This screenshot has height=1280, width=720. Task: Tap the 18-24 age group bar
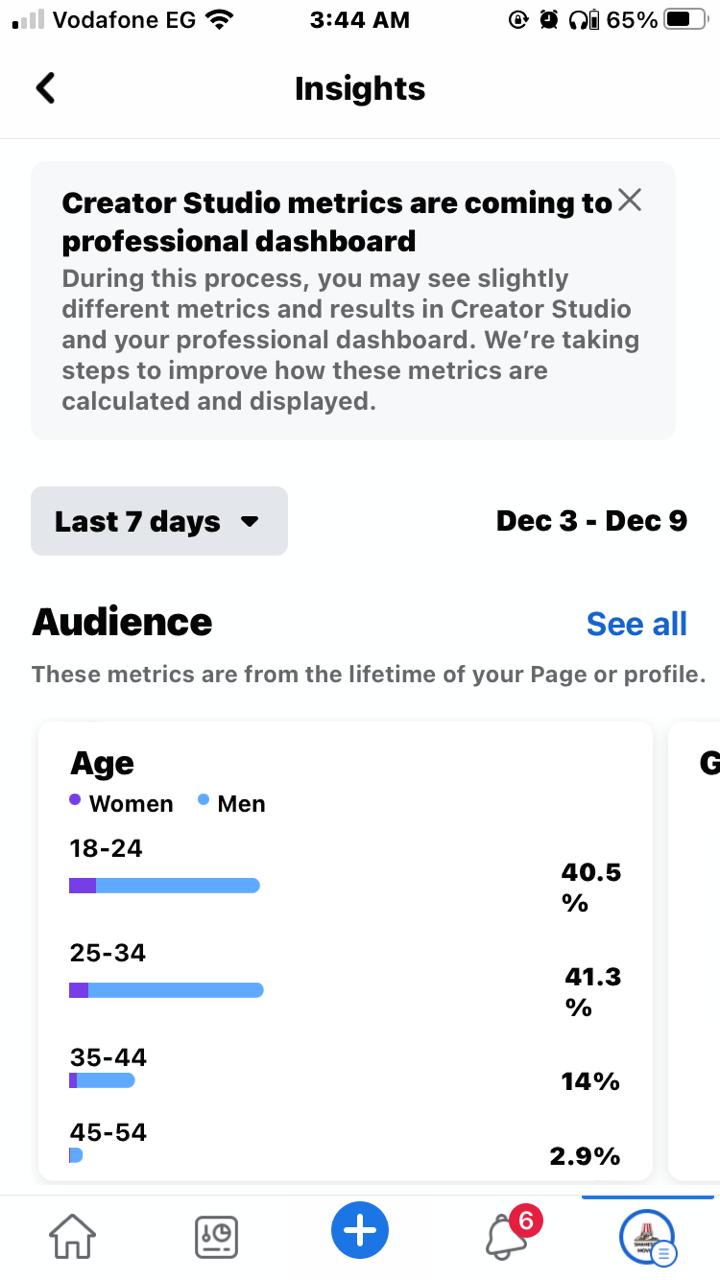coord(164,885)
